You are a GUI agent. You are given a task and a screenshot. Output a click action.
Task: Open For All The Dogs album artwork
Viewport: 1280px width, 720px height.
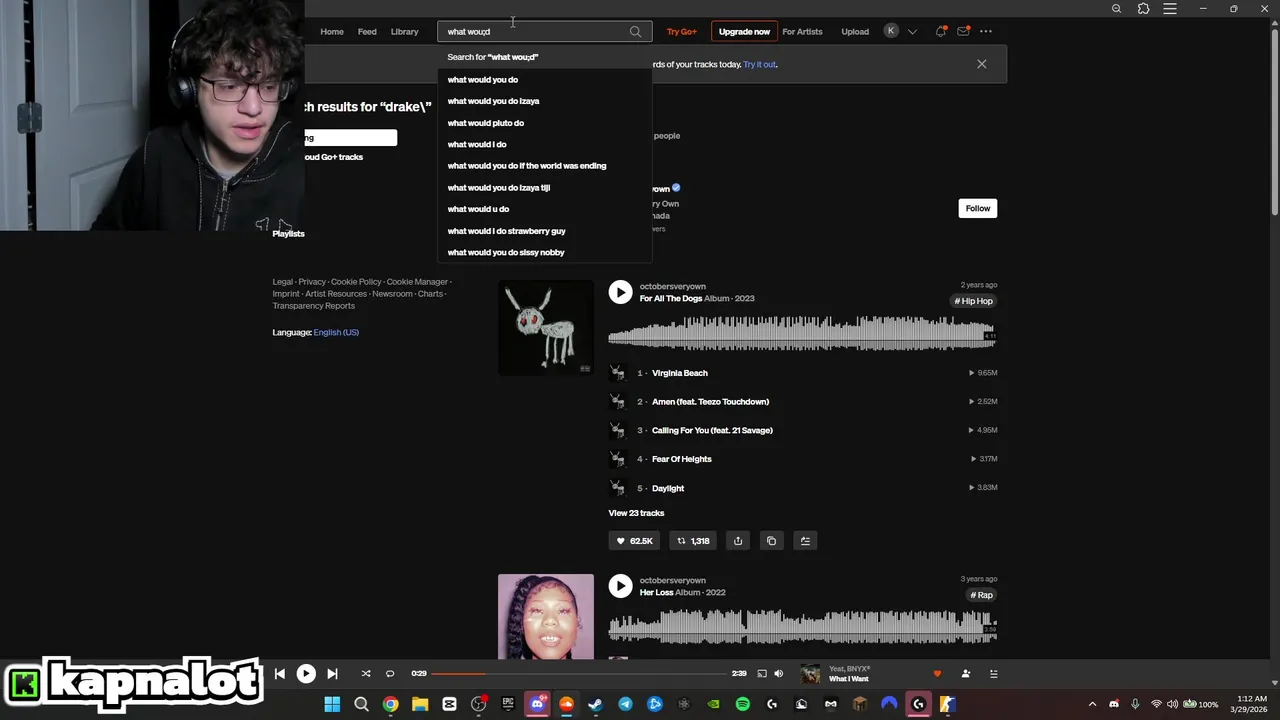tap(546, 328)
